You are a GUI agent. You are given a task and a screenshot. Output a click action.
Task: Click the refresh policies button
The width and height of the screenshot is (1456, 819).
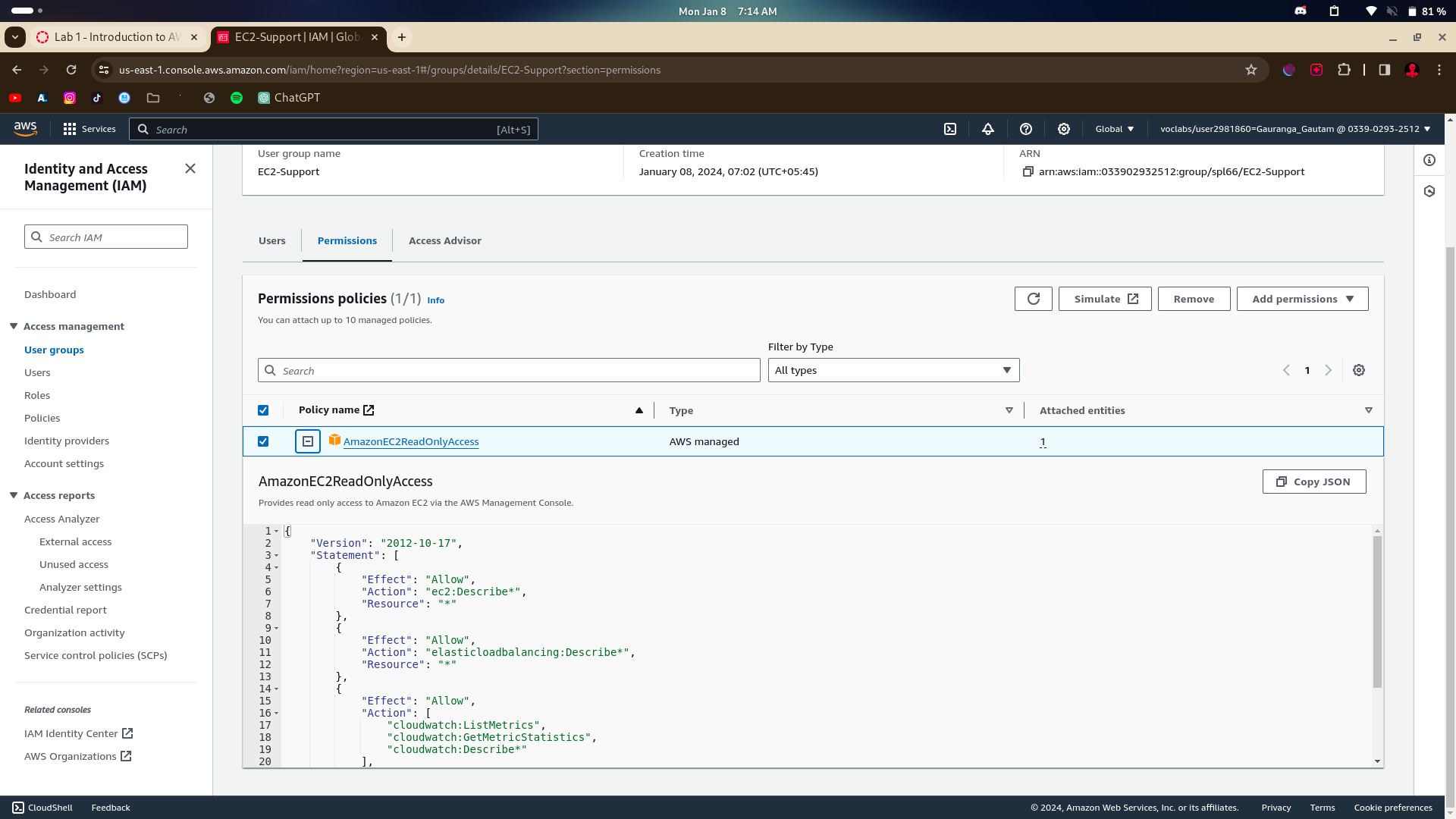tap(1033, 299)
